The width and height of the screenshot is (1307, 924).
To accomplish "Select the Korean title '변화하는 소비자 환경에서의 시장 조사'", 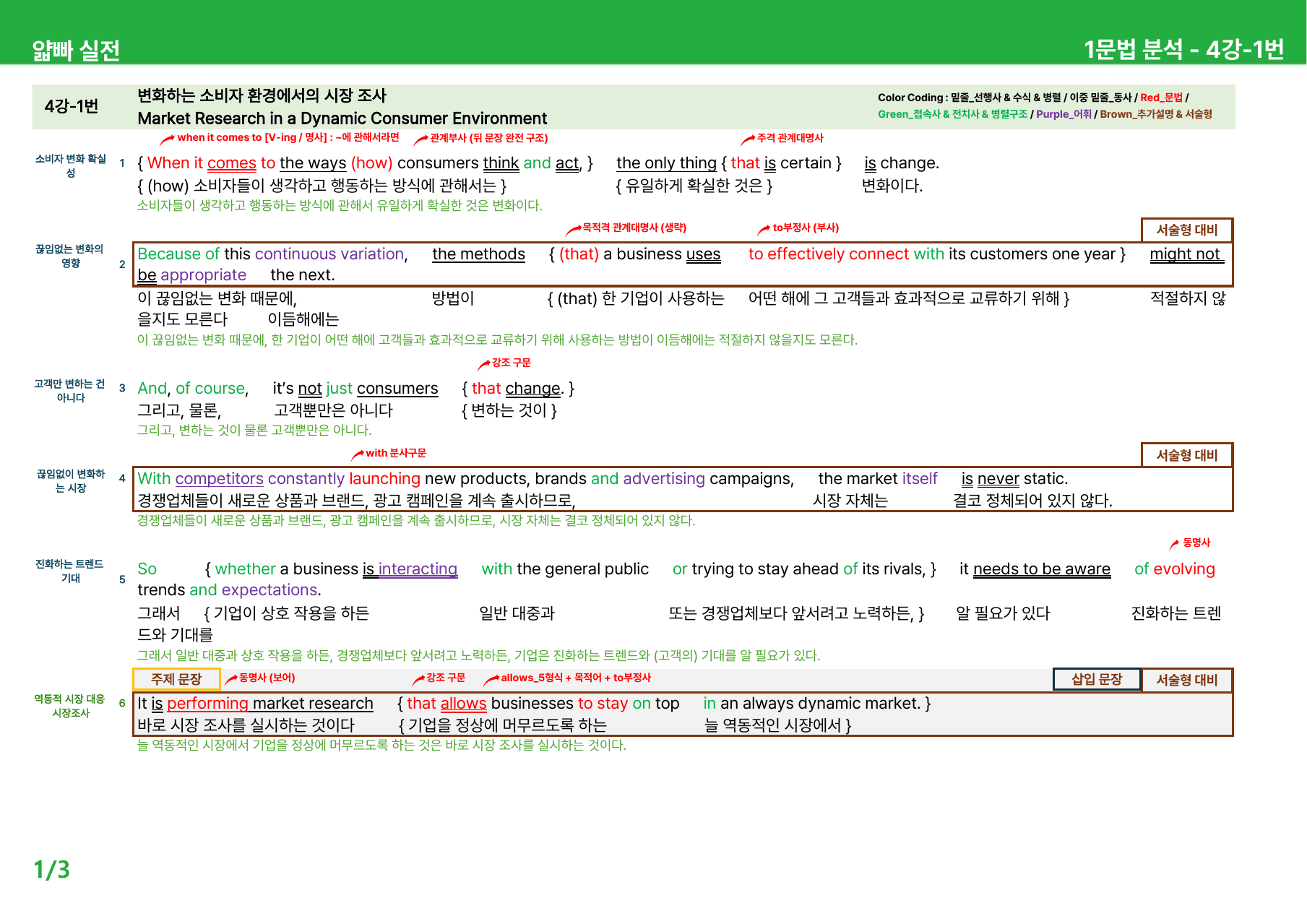I will pos(262,95).
